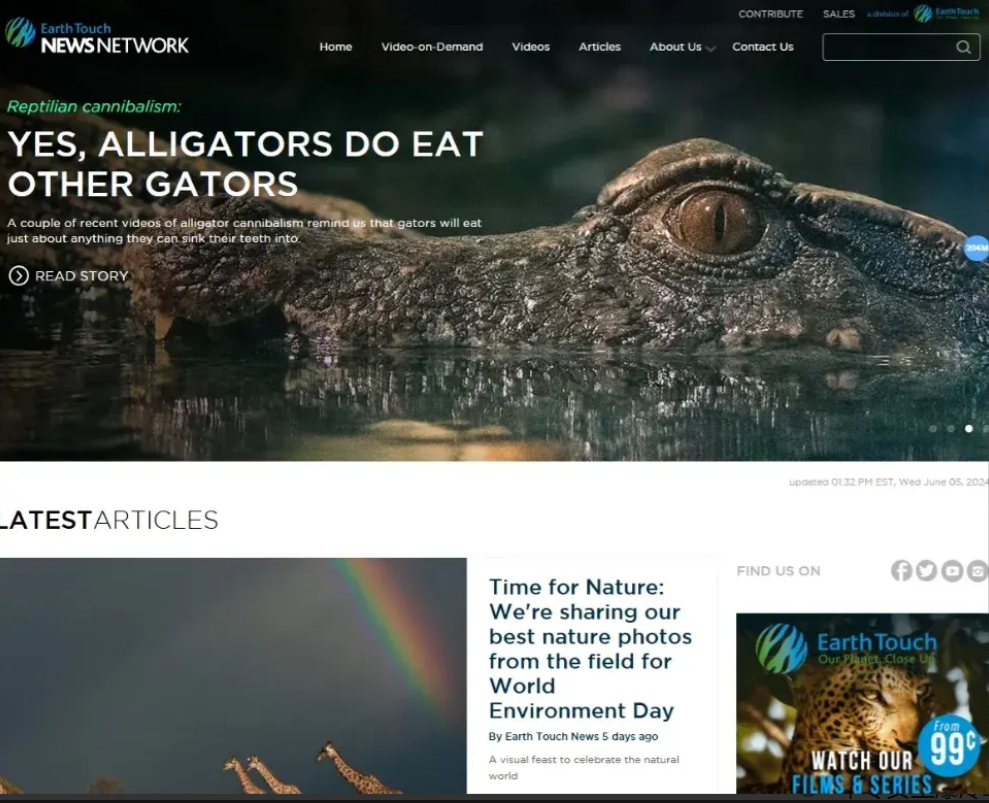This screenshot has height=803, width=989.
Task: Select the second grey carousel dot
Action: click(951, 428)
